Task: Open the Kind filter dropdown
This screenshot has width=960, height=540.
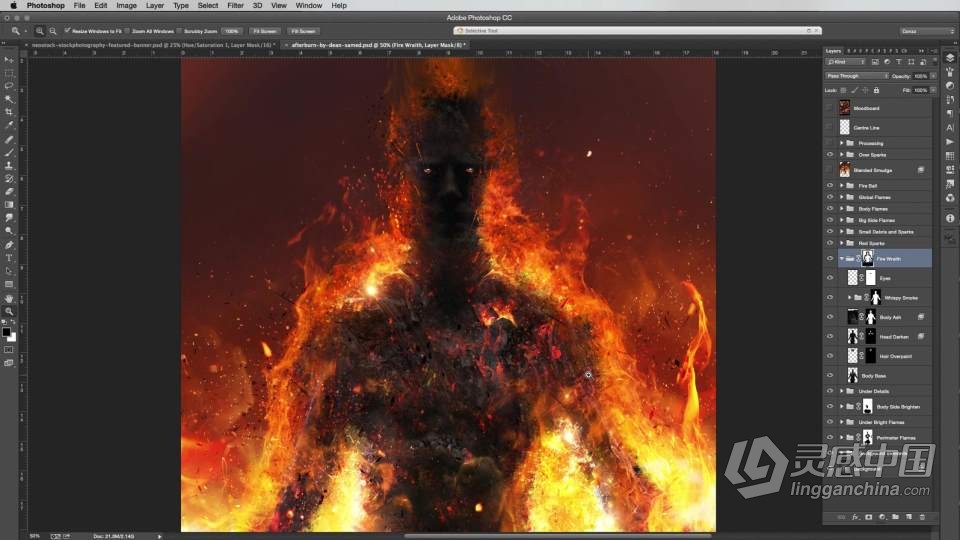Action: [x=846, y=62]
